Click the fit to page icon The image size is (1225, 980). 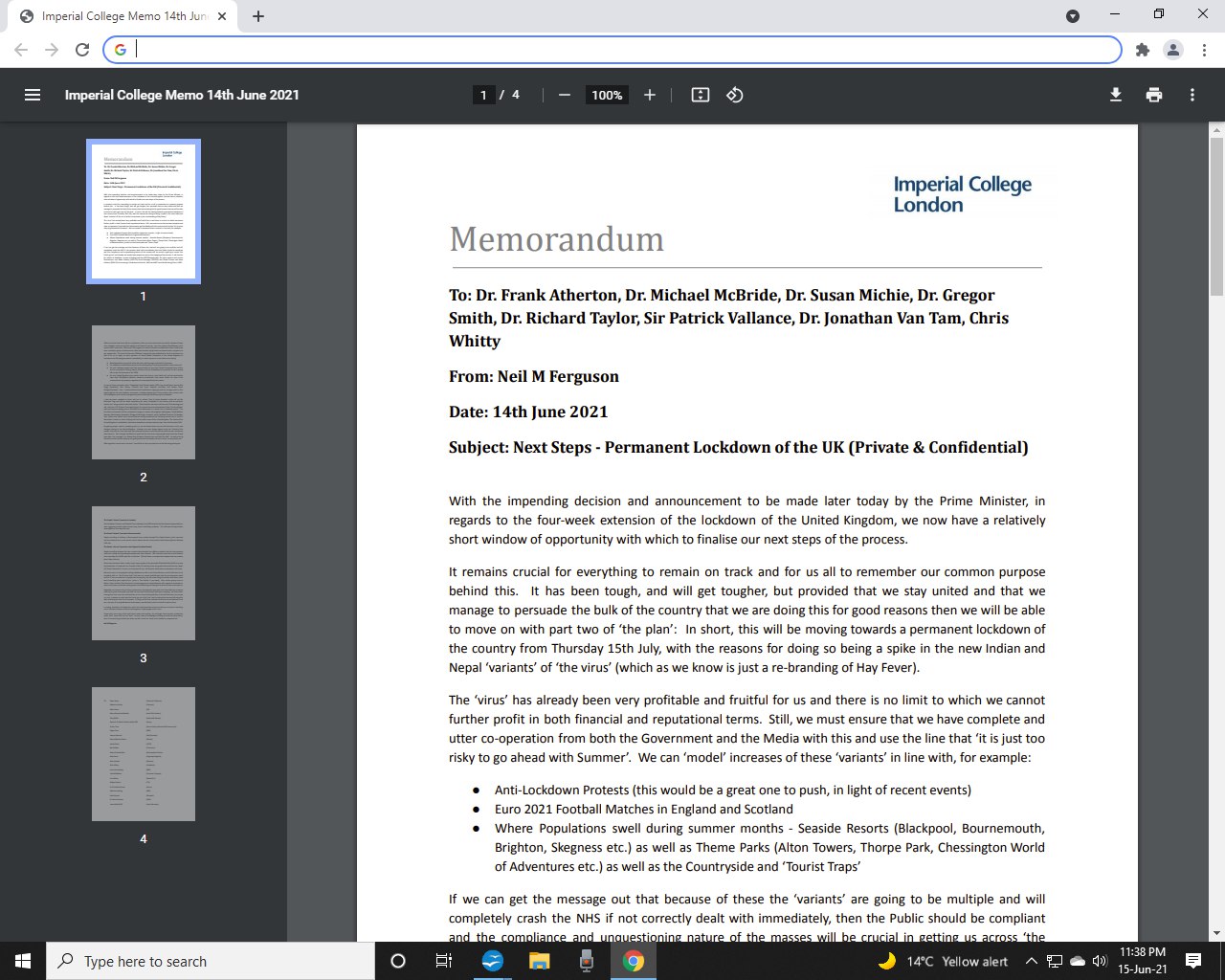tap(701, 95)
